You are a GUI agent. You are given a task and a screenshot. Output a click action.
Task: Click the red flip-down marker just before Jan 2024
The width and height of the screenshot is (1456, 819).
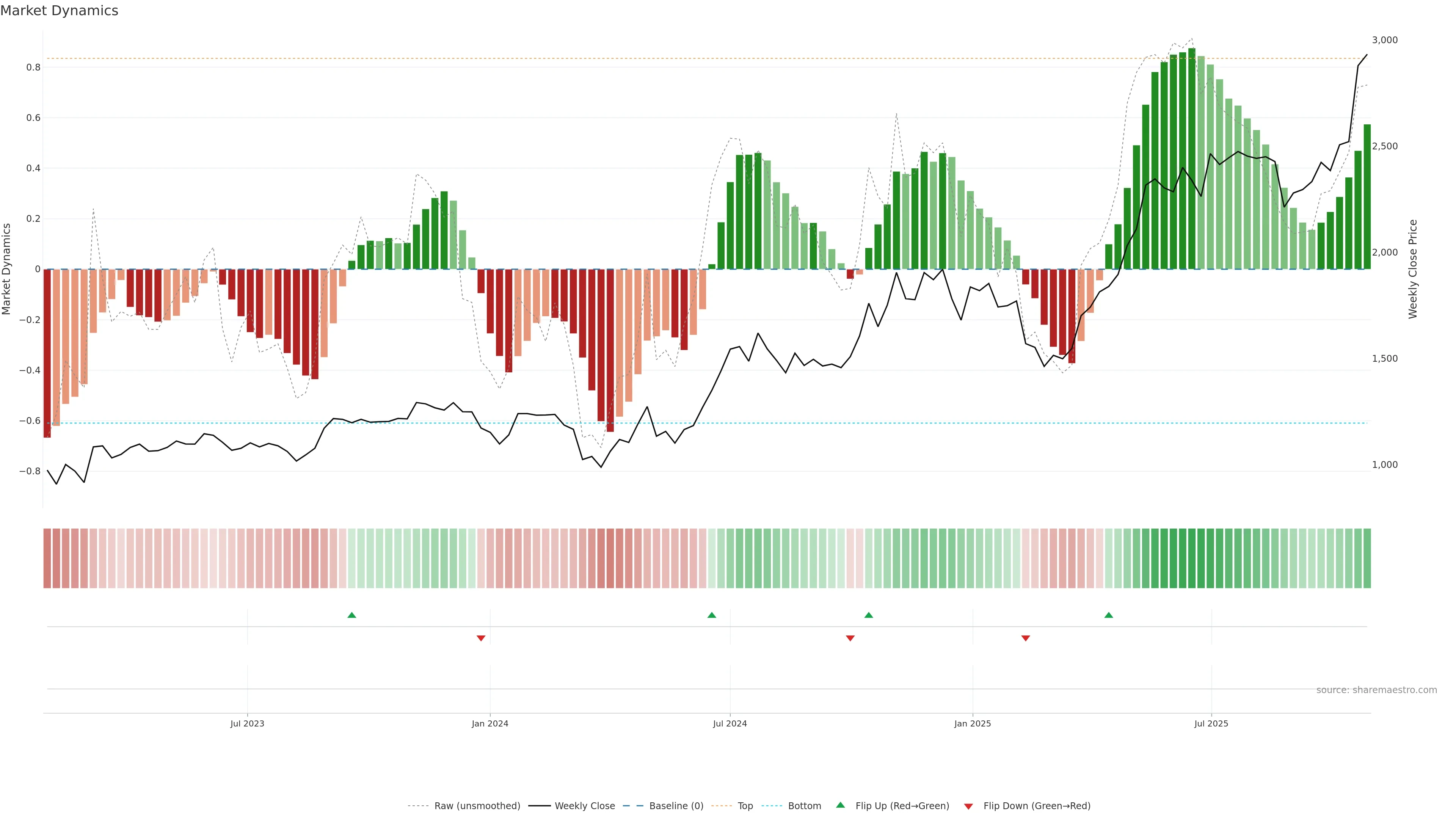(481, 638)
